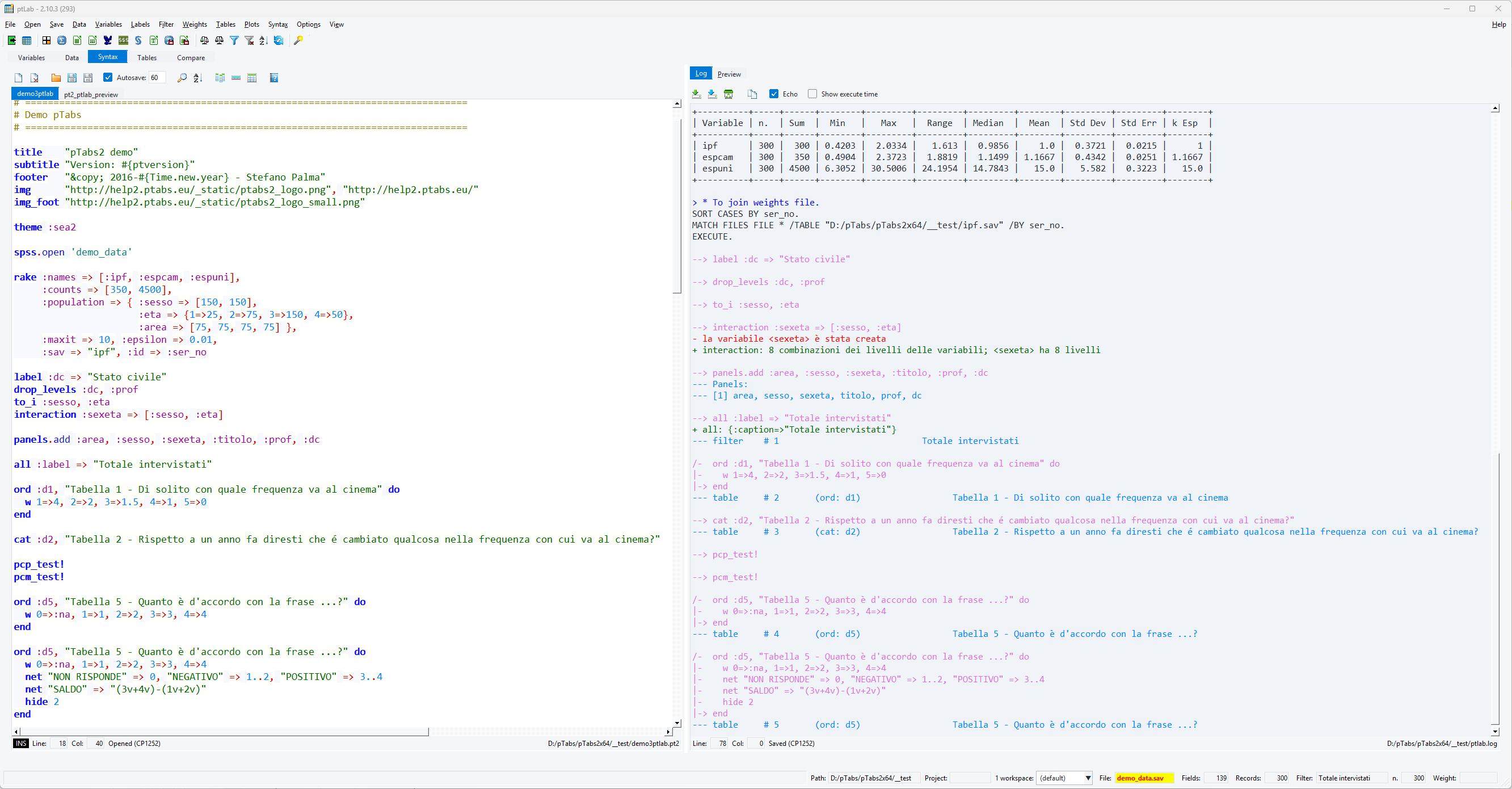Click the green exit-arrow icon in main toolbar
This screenshot has width=1512, height=789.
pyautogui.click(x=11, y=40)
